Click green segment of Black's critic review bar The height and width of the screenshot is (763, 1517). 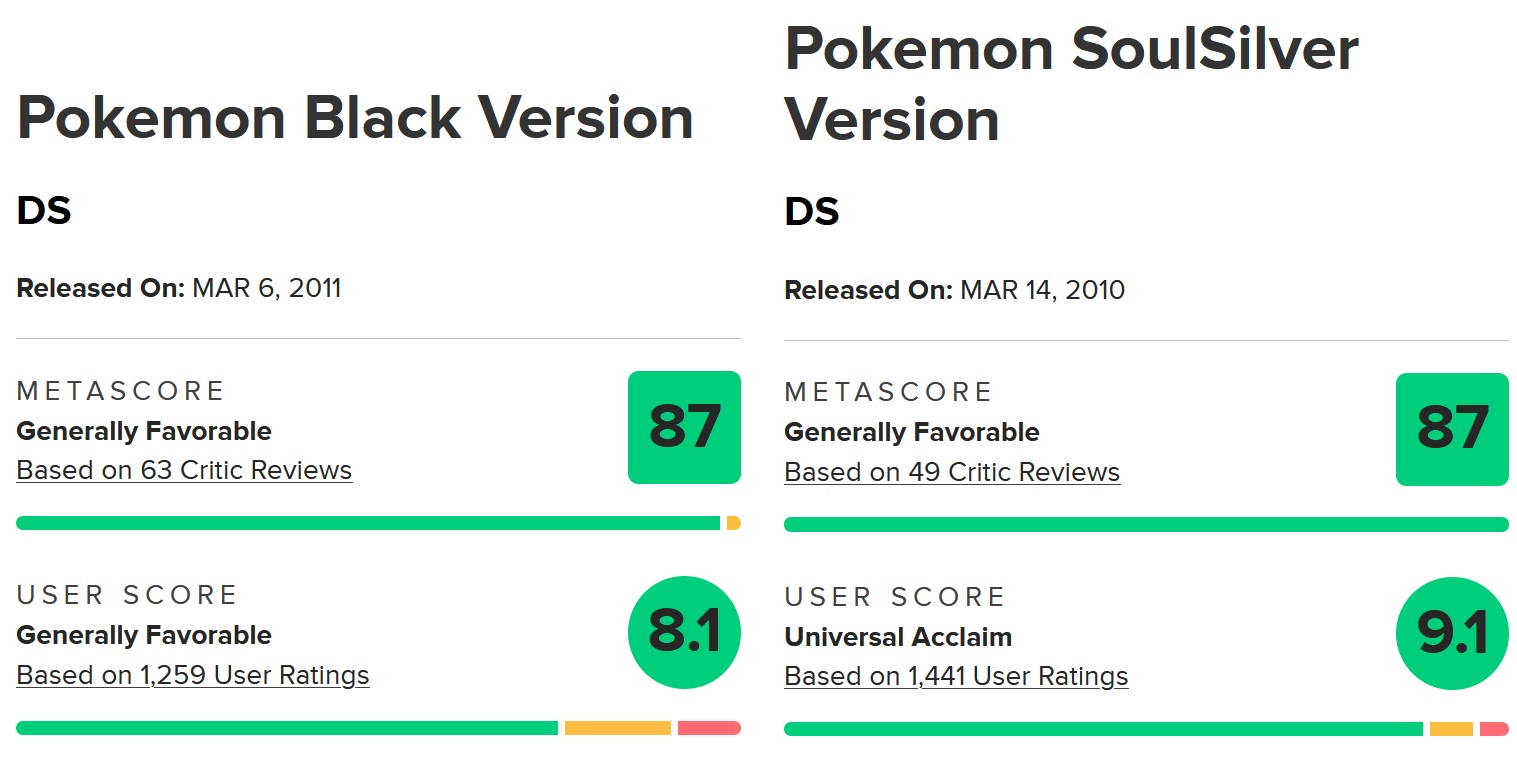[368, 523]
